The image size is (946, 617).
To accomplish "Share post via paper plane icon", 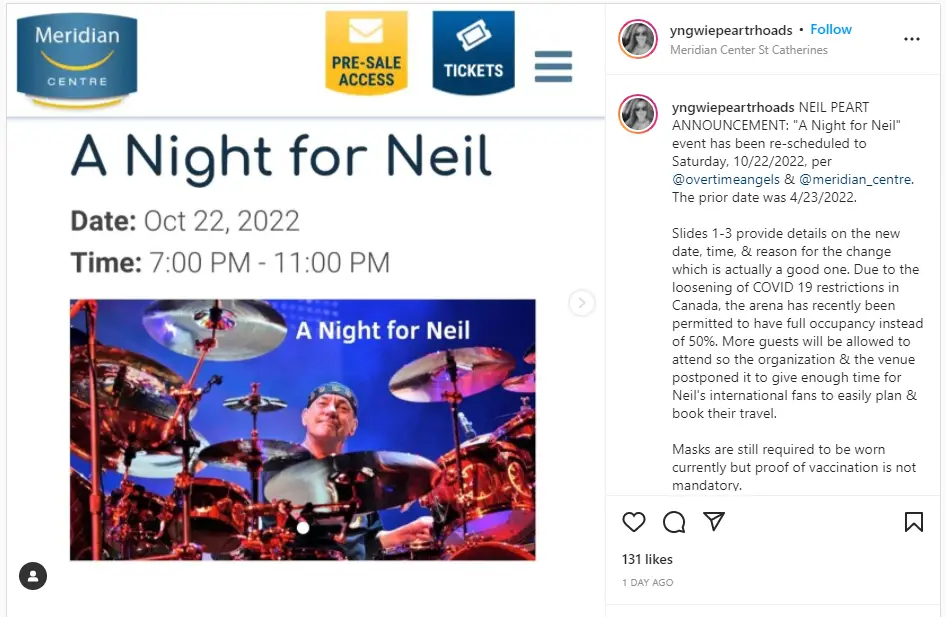I will [714, 521].
